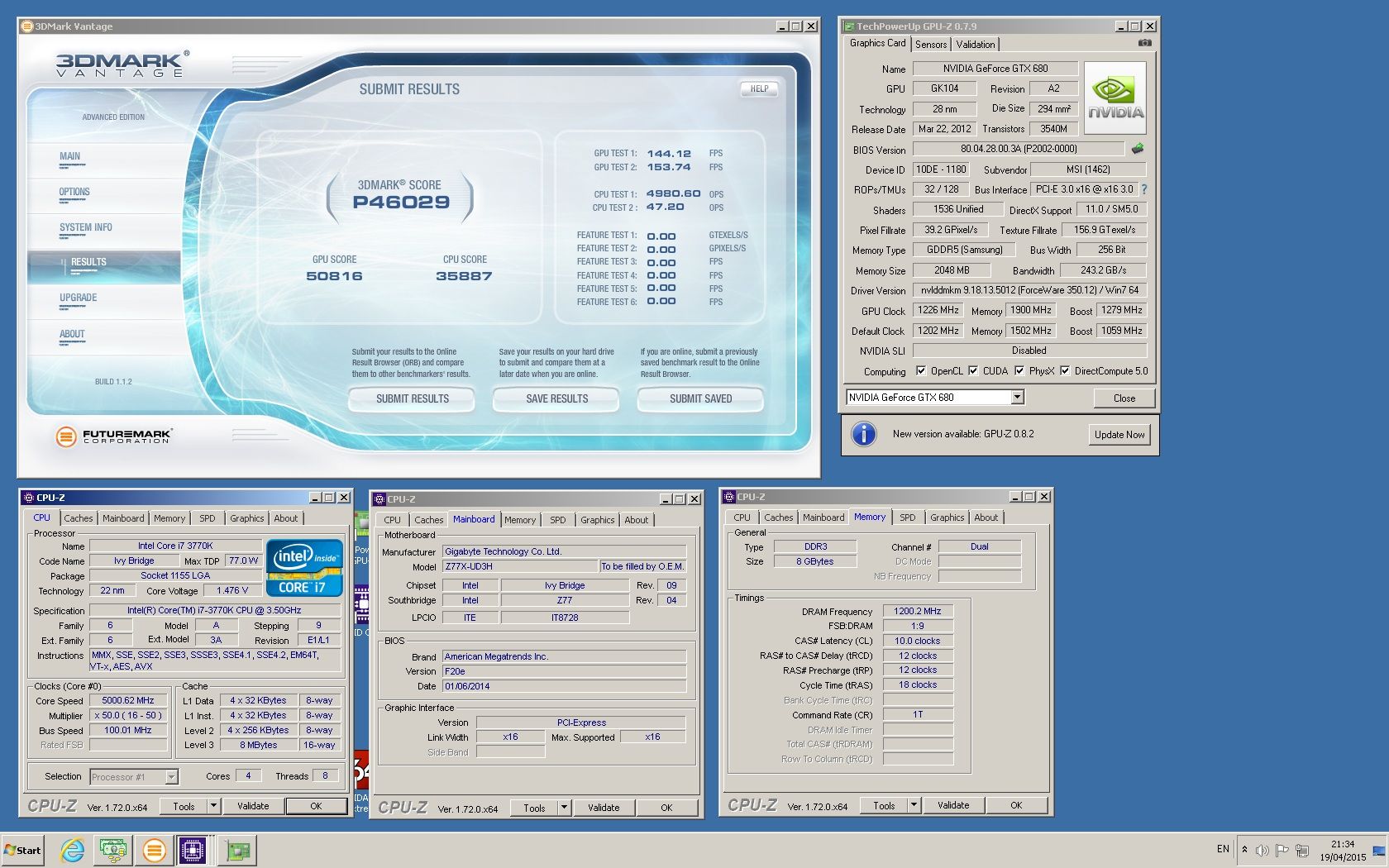The image size is (1389, 868).
Task: Open Help in 3DMark Vantage
Action: 759,88
